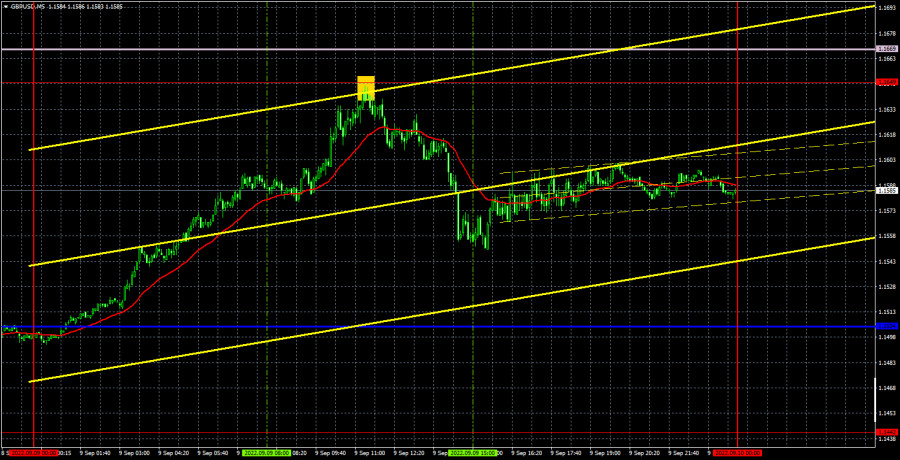
Task: Select the lowest thick yellow channel line
Action: pos(600,286)
